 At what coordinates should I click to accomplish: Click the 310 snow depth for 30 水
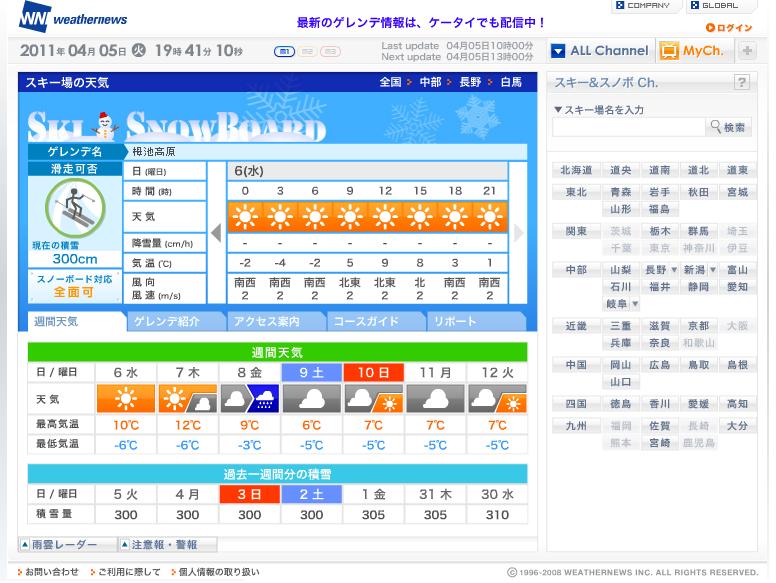497,515
